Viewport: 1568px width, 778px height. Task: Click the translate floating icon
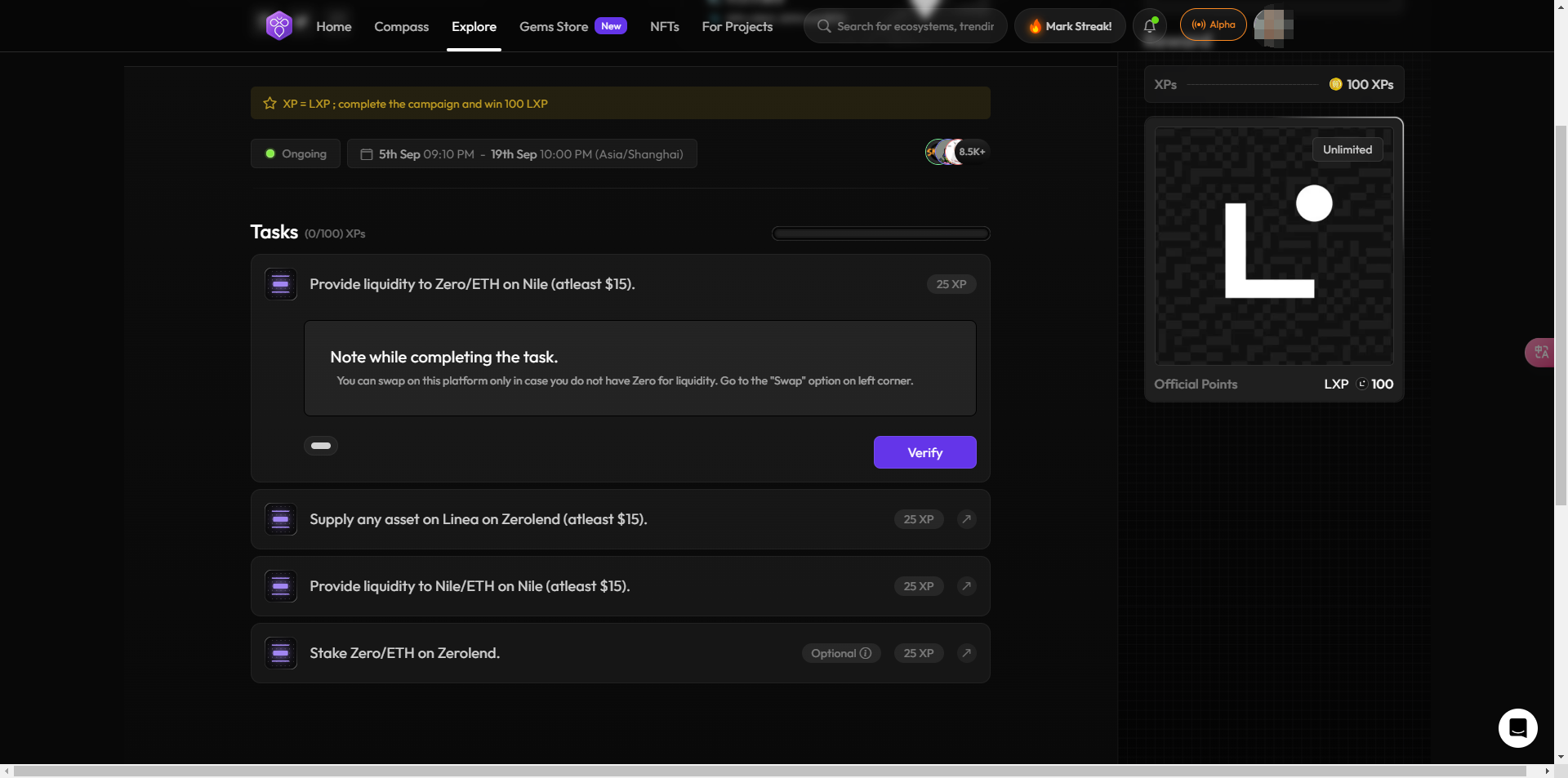click(x=1540, y=352)
